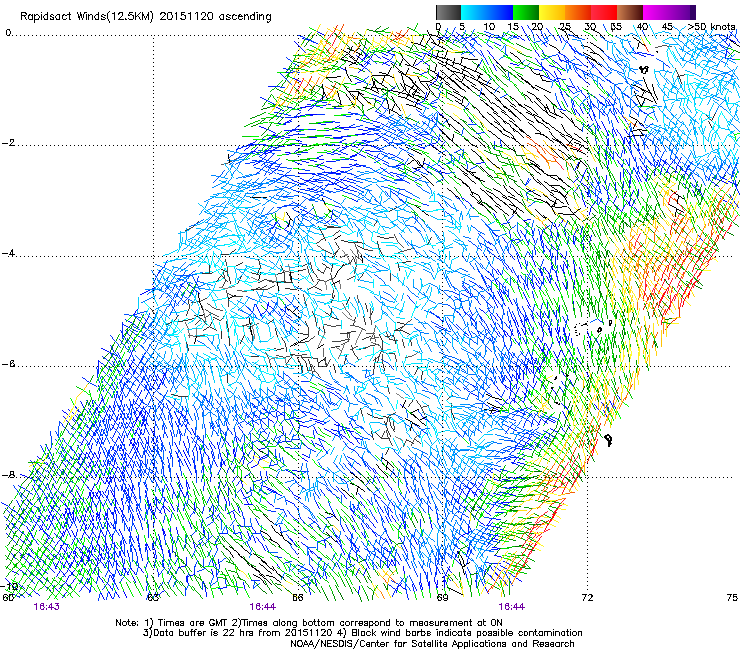Click the orange 25-30 knots color bar segment

click(578, 12)
